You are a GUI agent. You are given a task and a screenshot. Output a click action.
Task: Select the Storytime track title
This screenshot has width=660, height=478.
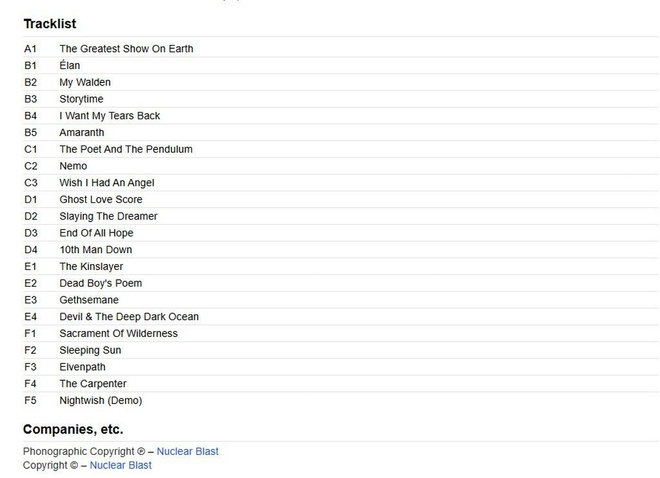[81, 99]
